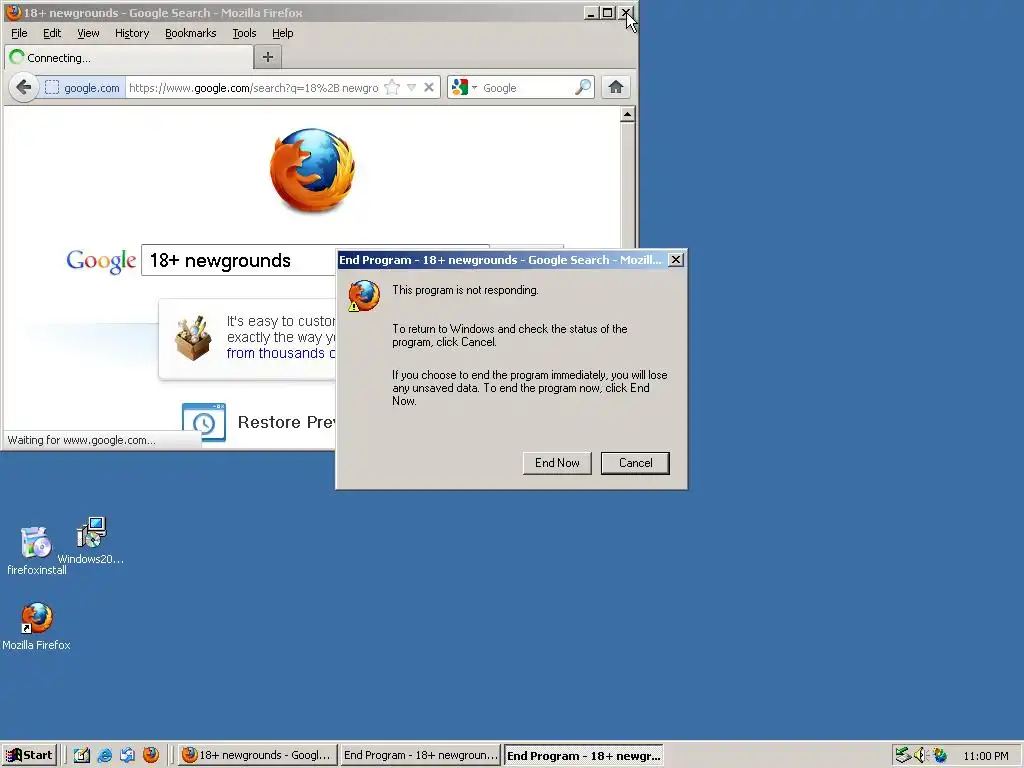Click the Firefox back arrow button
1024x768 pixels.
click(24, 87)
